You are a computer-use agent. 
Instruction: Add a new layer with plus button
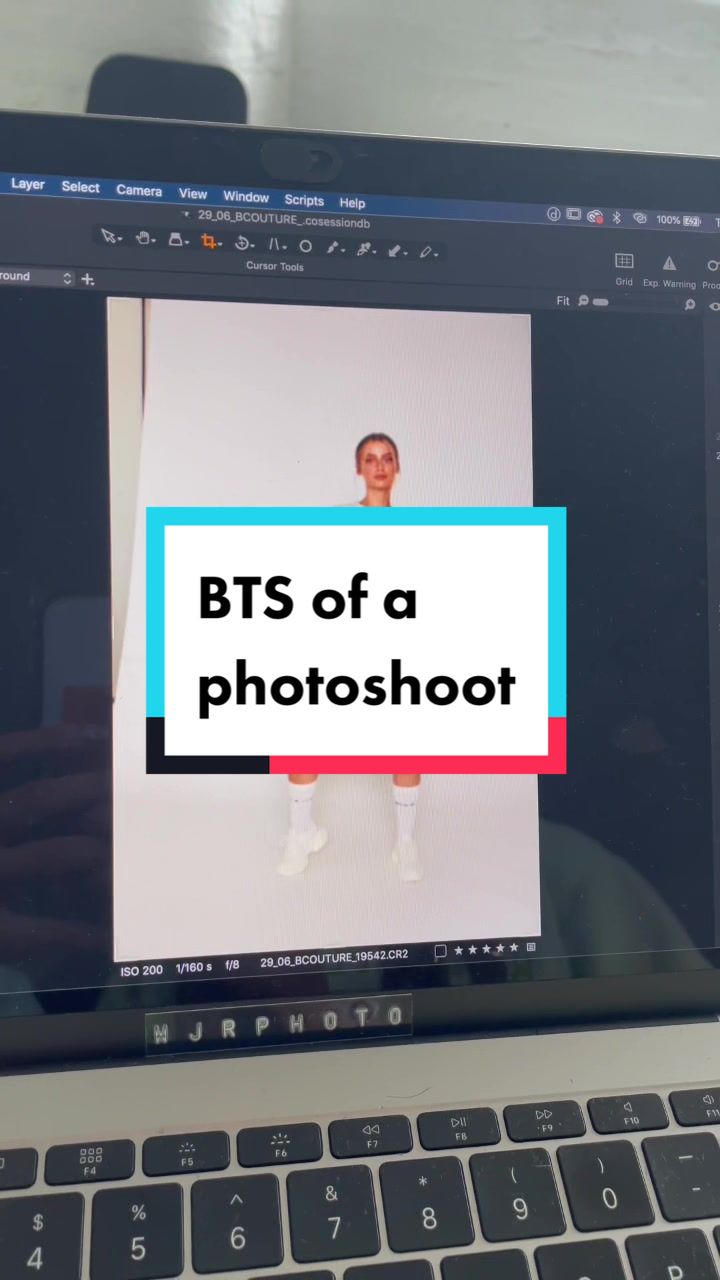(x=88, y=279)
